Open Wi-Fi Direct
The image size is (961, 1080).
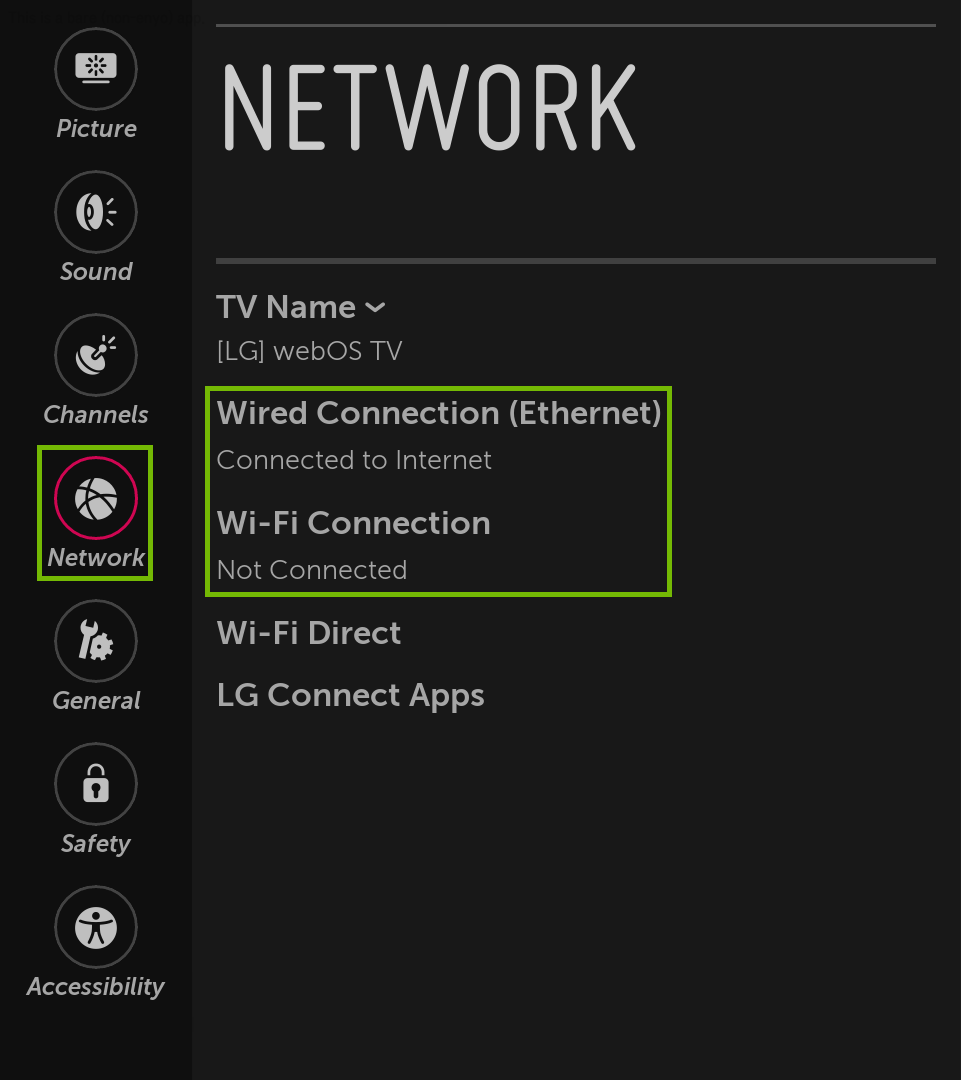point(308,633)
